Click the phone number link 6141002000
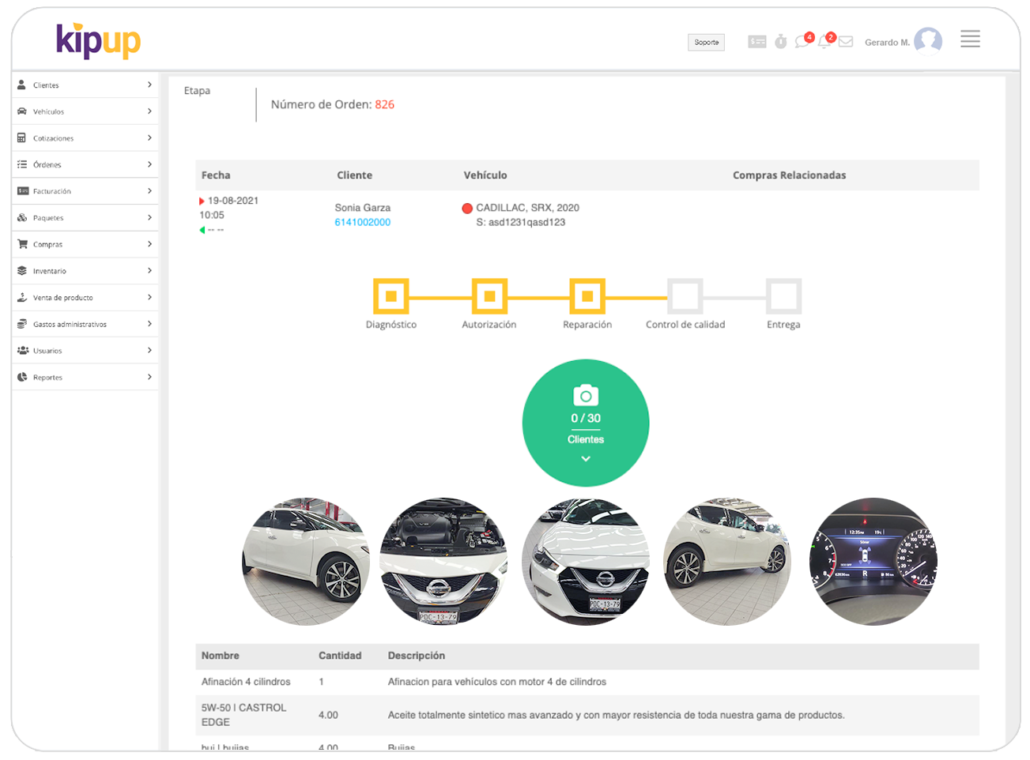Viewport: 1030px width, 760px height. (x=362, y=222)
